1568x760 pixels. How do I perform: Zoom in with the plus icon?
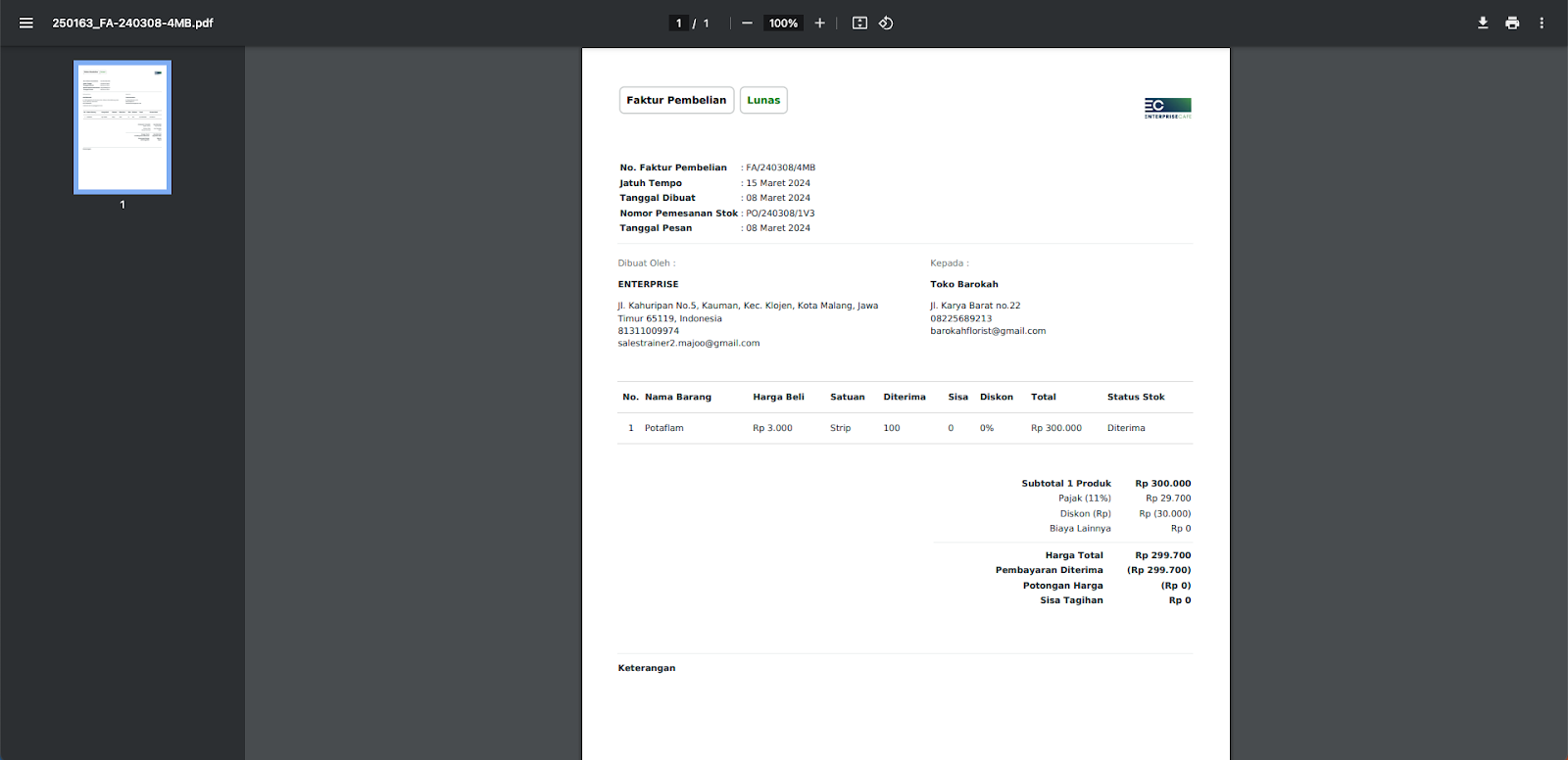(819, 23)
